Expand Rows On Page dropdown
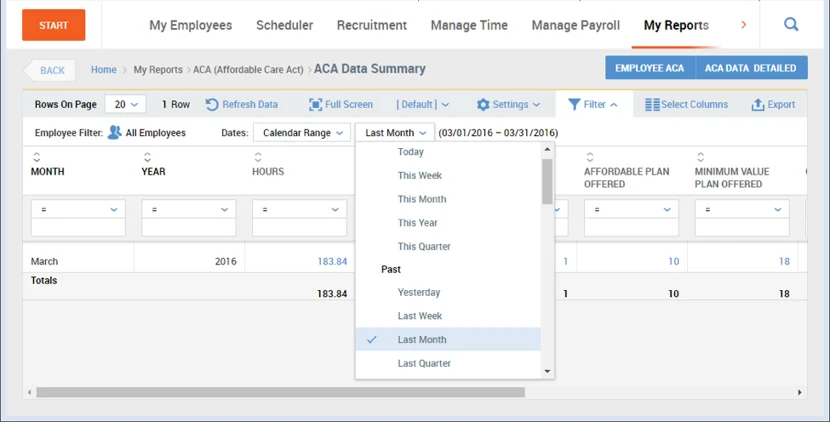The width and height of the screenshot is (830, 422). point(127,105)
